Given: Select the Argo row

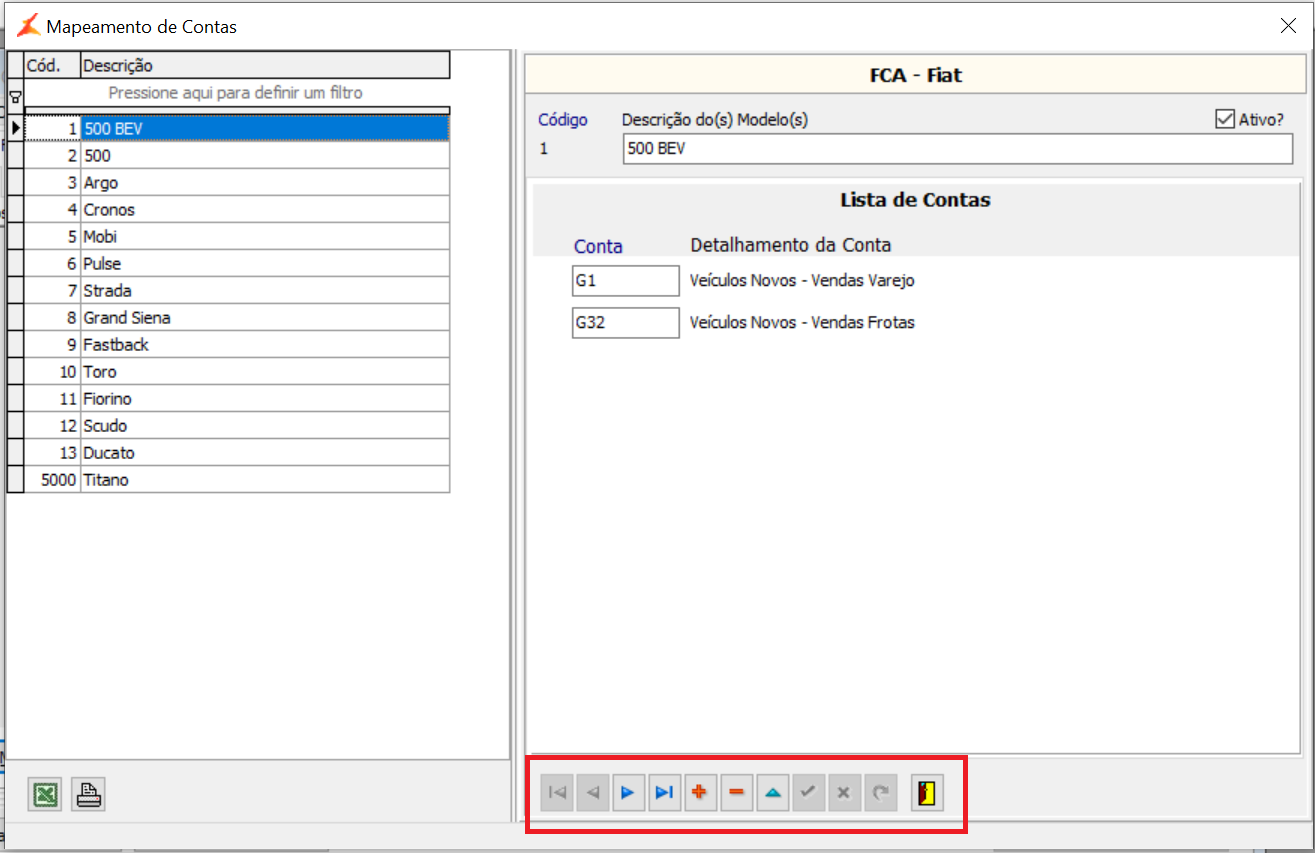Looking at the screenshot, I should click(x=237, y=183).
